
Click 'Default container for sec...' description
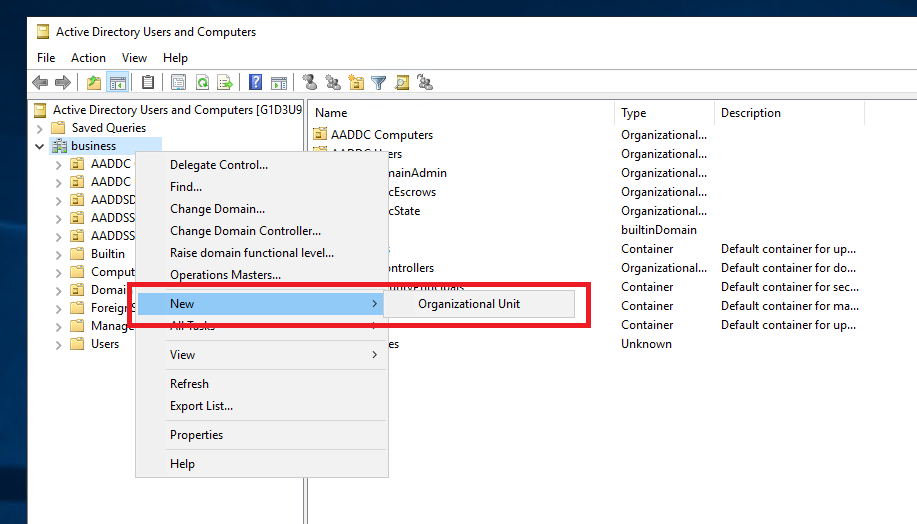(x=790, y=287)
